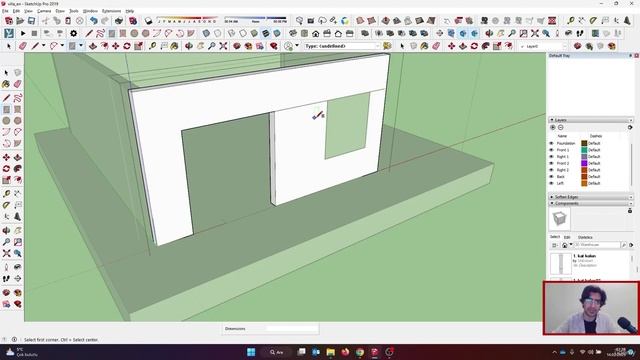Choose the Tape Measure tool in left toolbar
Image resolution: width=640 pixels, height=360 pixels.
pos(6,194)
